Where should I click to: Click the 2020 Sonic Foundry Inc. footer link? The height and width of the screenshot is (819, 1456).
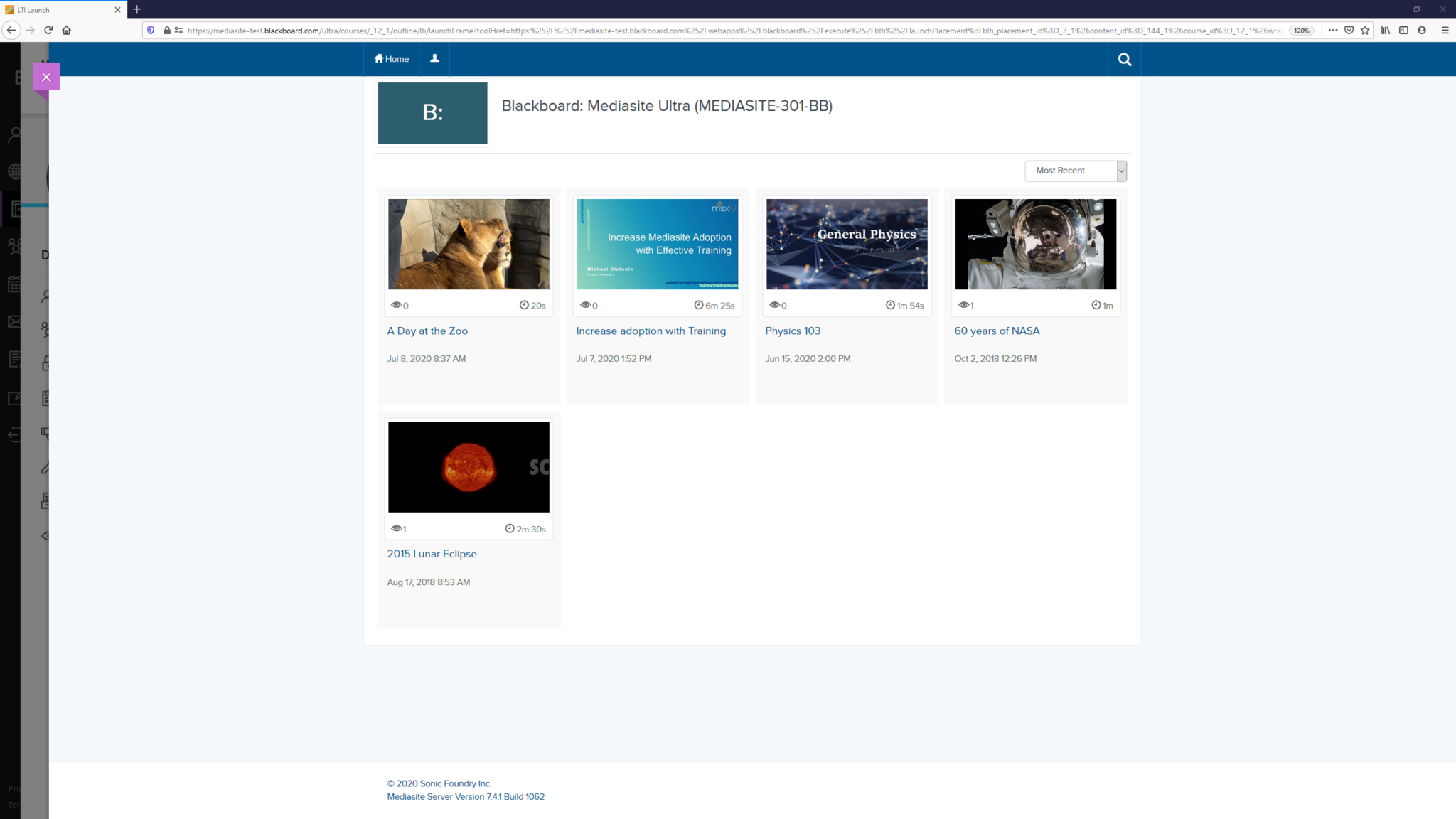click(439, 784)
